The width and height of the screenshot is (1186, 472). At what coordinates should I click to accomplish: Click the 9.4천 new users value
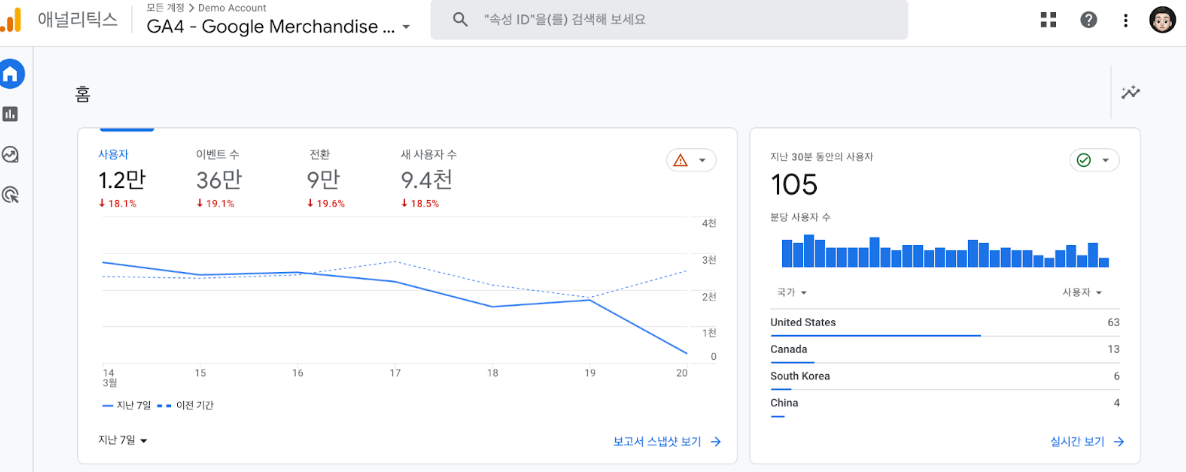click(x=427, y=180)
